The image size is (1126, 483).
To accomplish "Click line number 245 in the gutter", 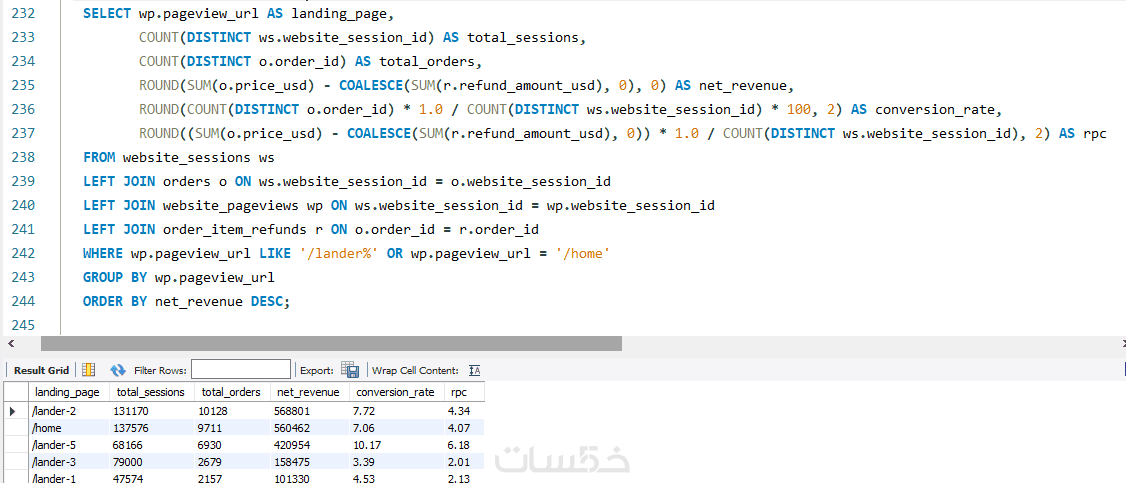I will 23,325.
